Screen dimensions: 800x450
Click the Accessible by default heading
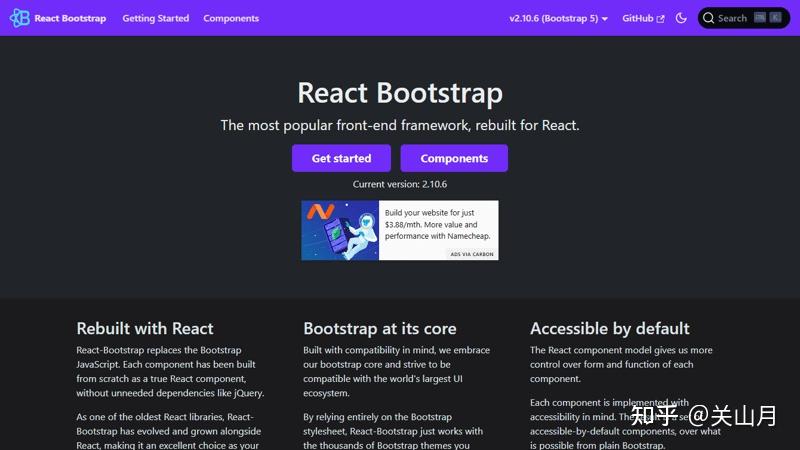(x=610, y=329)
